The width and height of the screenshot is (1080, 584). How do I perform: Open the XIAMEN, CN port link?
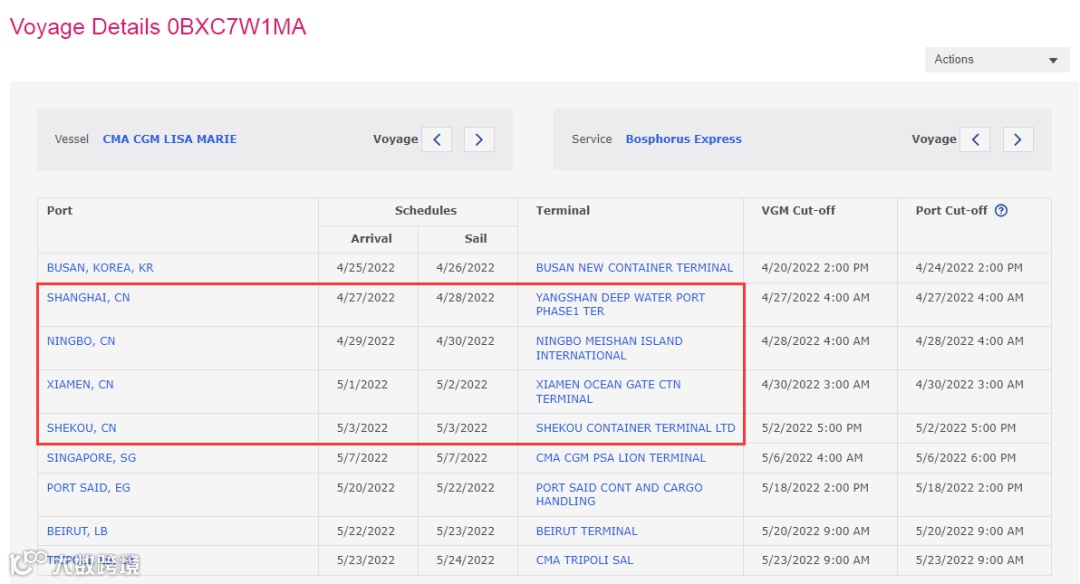80,384
